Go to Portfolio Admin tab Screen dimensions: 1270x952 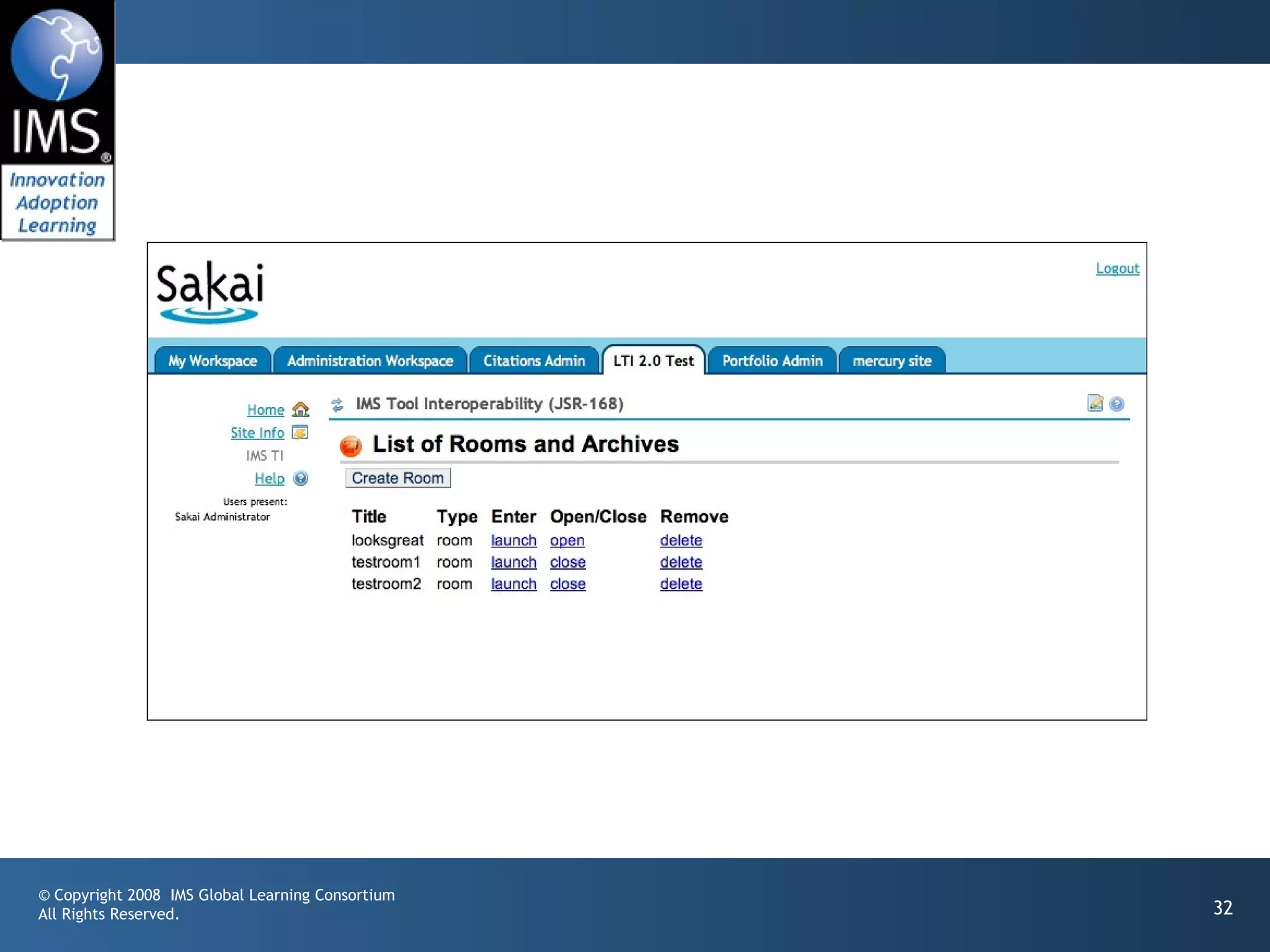[772, 361]
